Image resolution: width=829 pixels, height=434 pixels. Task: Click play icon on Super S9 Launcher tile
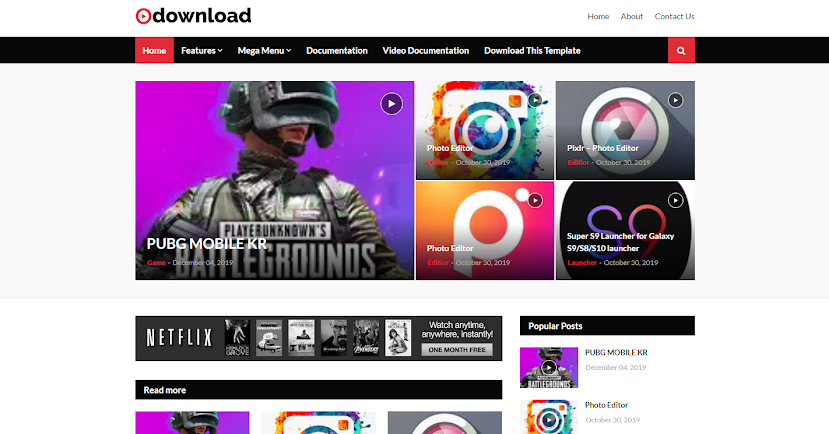pyautogui.click(x=675, y=200)
